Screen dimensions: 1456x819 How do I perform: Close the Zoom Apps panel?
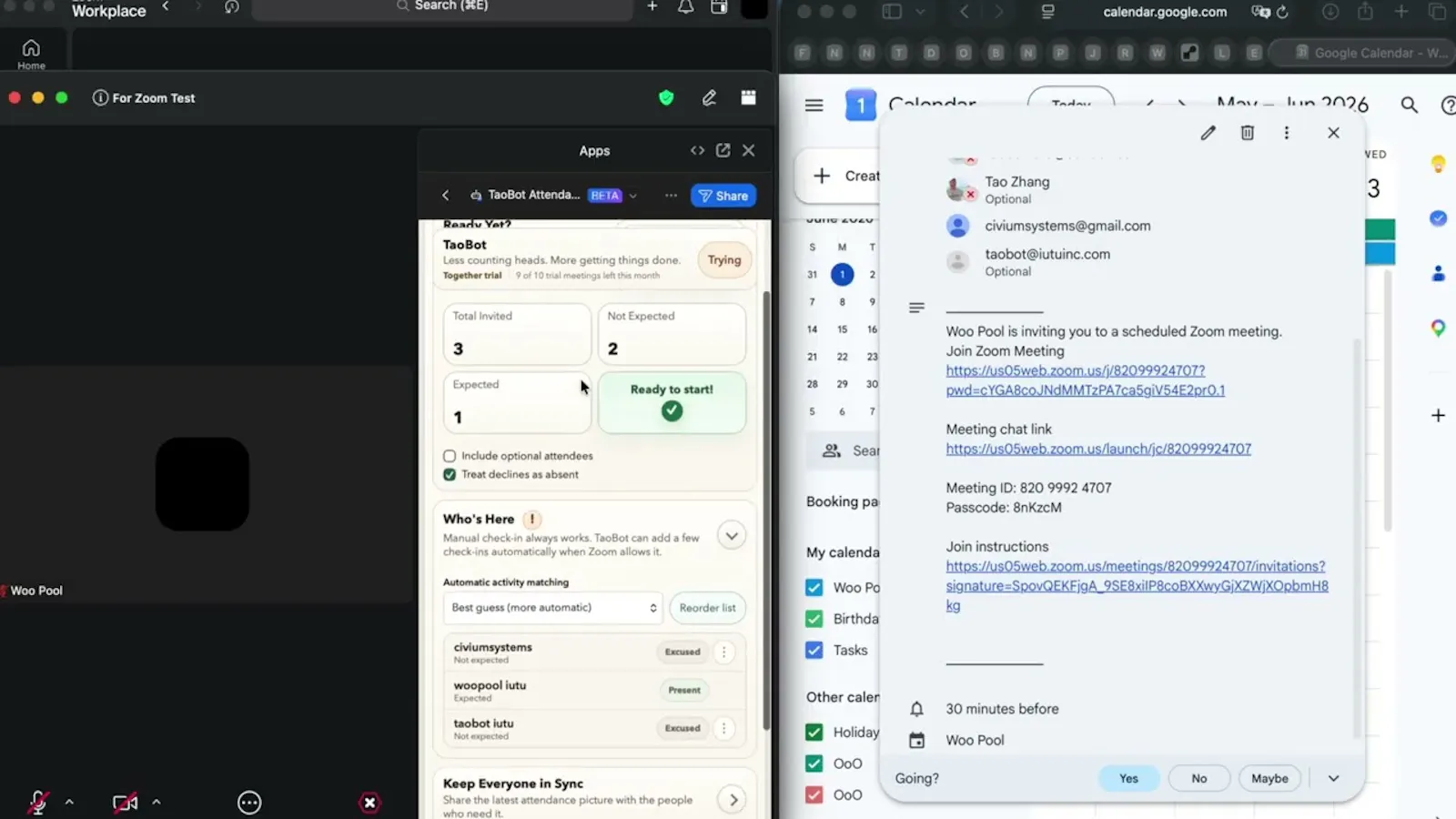tap(748, 150)
